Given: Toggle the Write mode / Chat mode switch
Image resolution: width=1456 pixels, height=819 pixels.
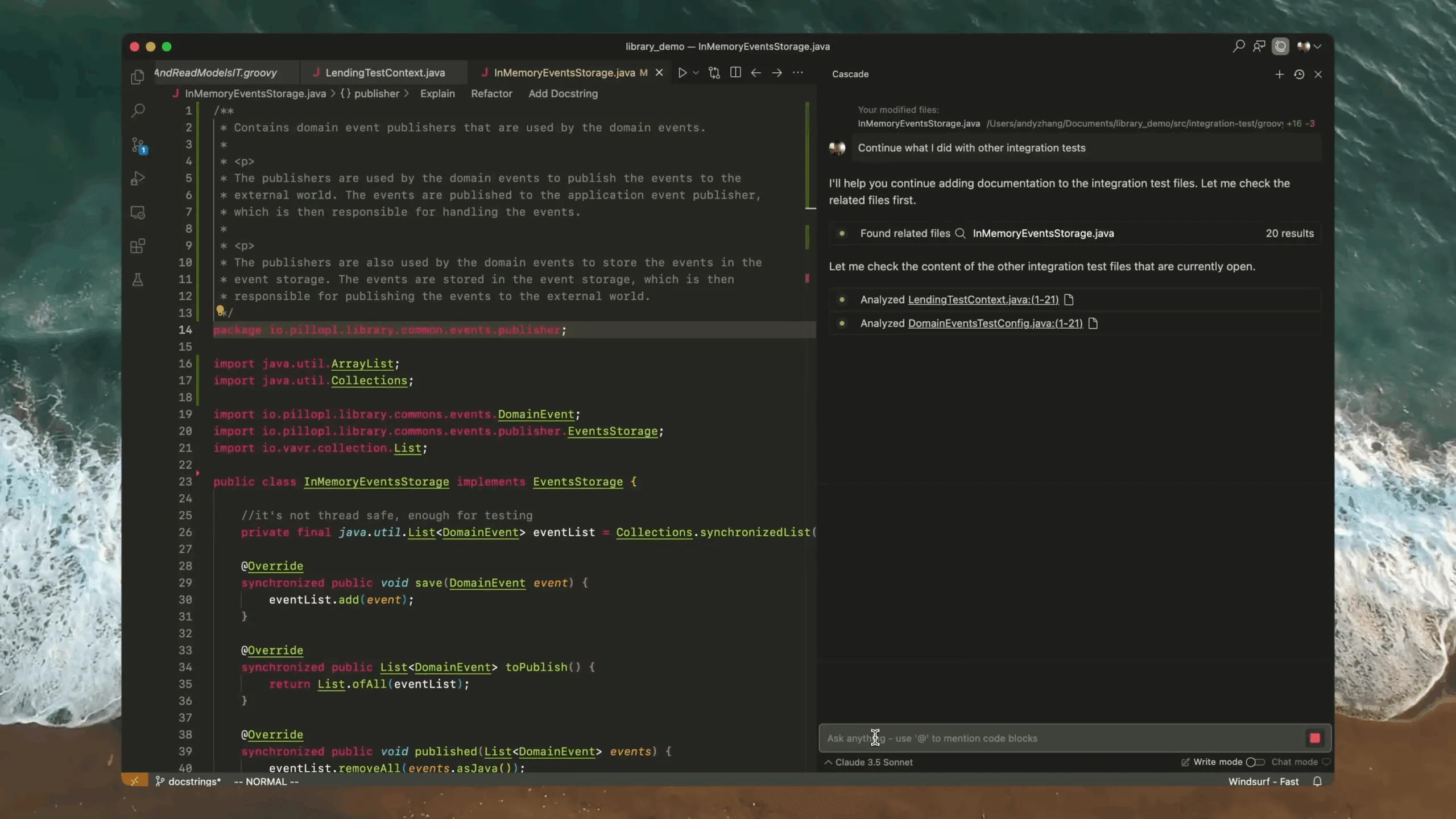Looking at the screenshot, I should 1255,762.
